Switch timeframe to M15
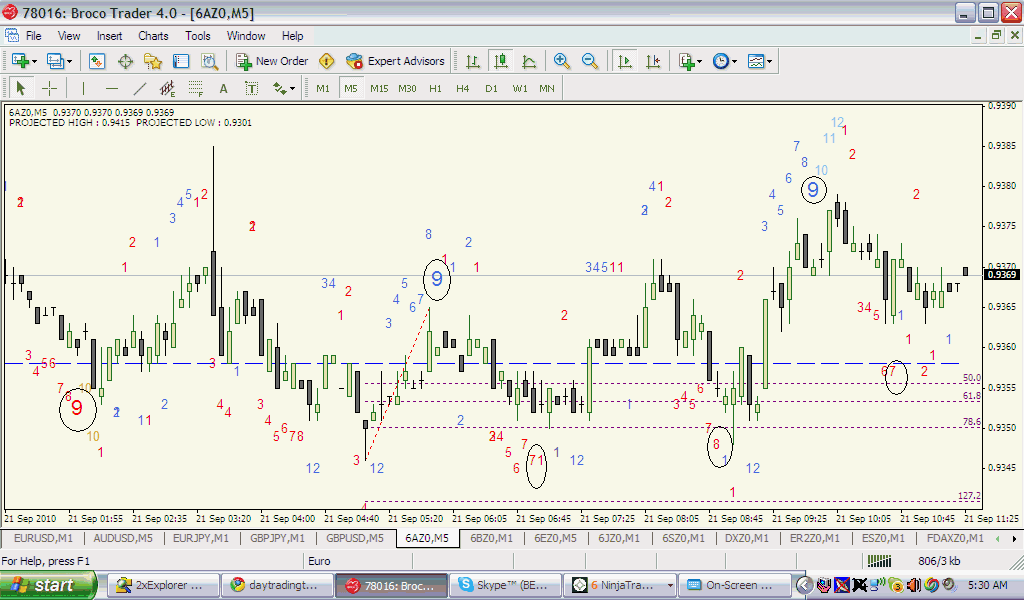 point(379,88)
